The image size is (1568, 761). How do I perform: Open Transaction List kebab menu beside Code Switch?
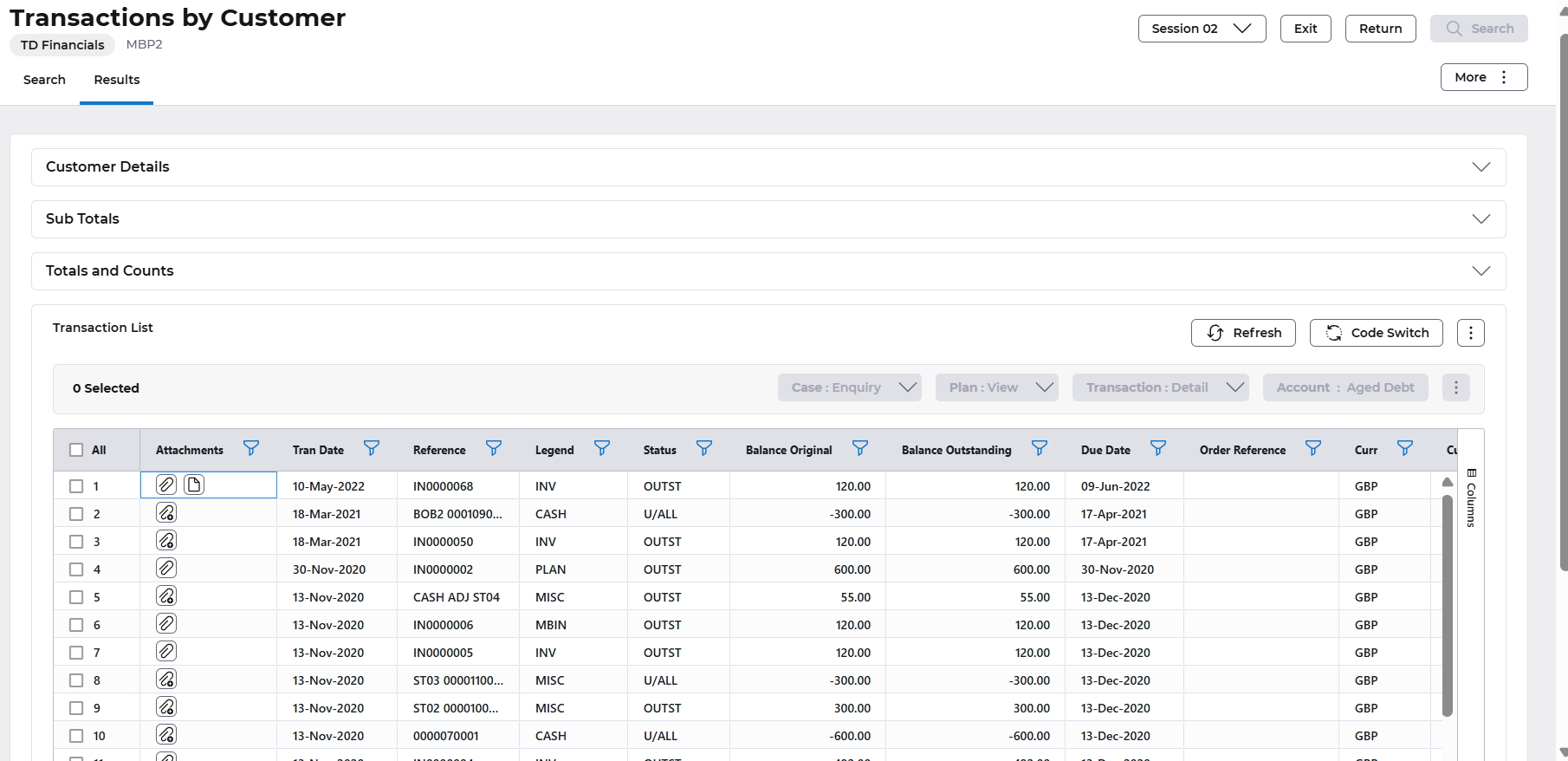(1470, 333)
